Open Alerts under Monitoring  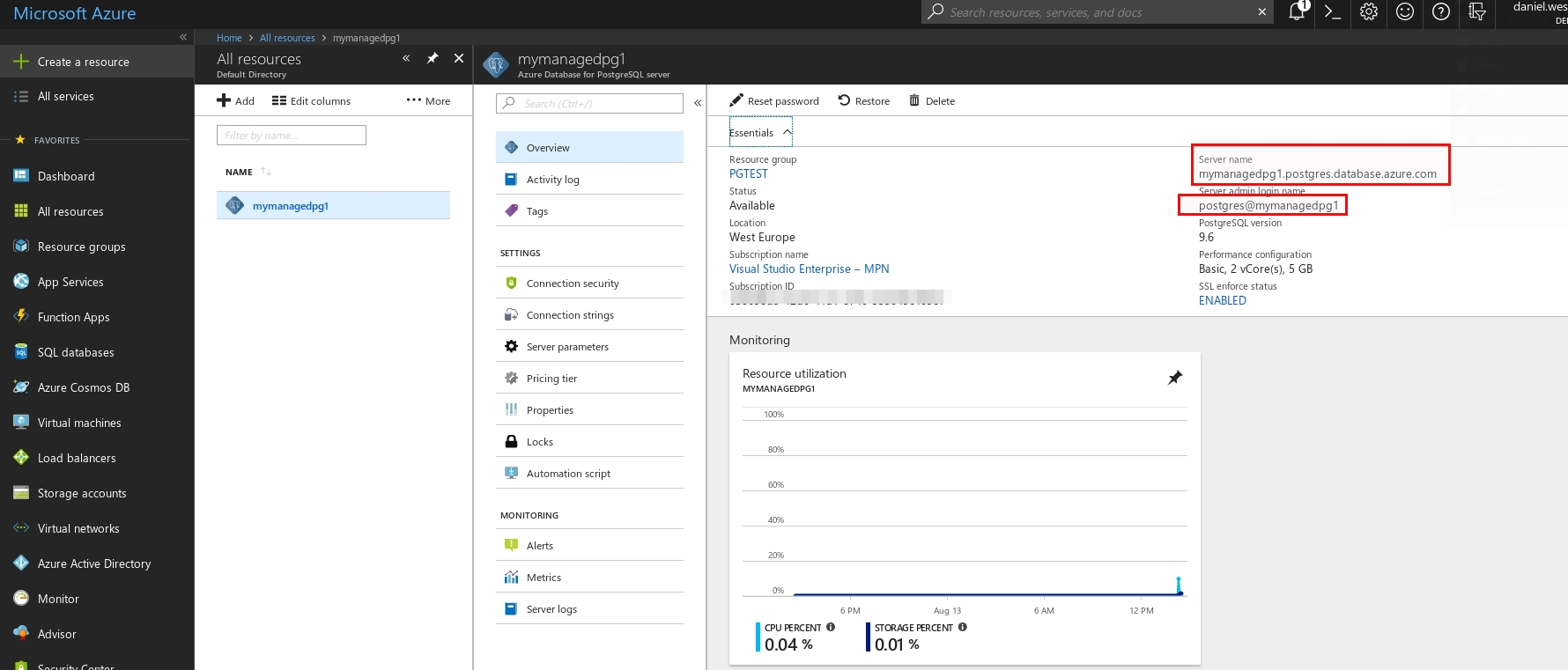pyautogui.click(x=589, y=545)
